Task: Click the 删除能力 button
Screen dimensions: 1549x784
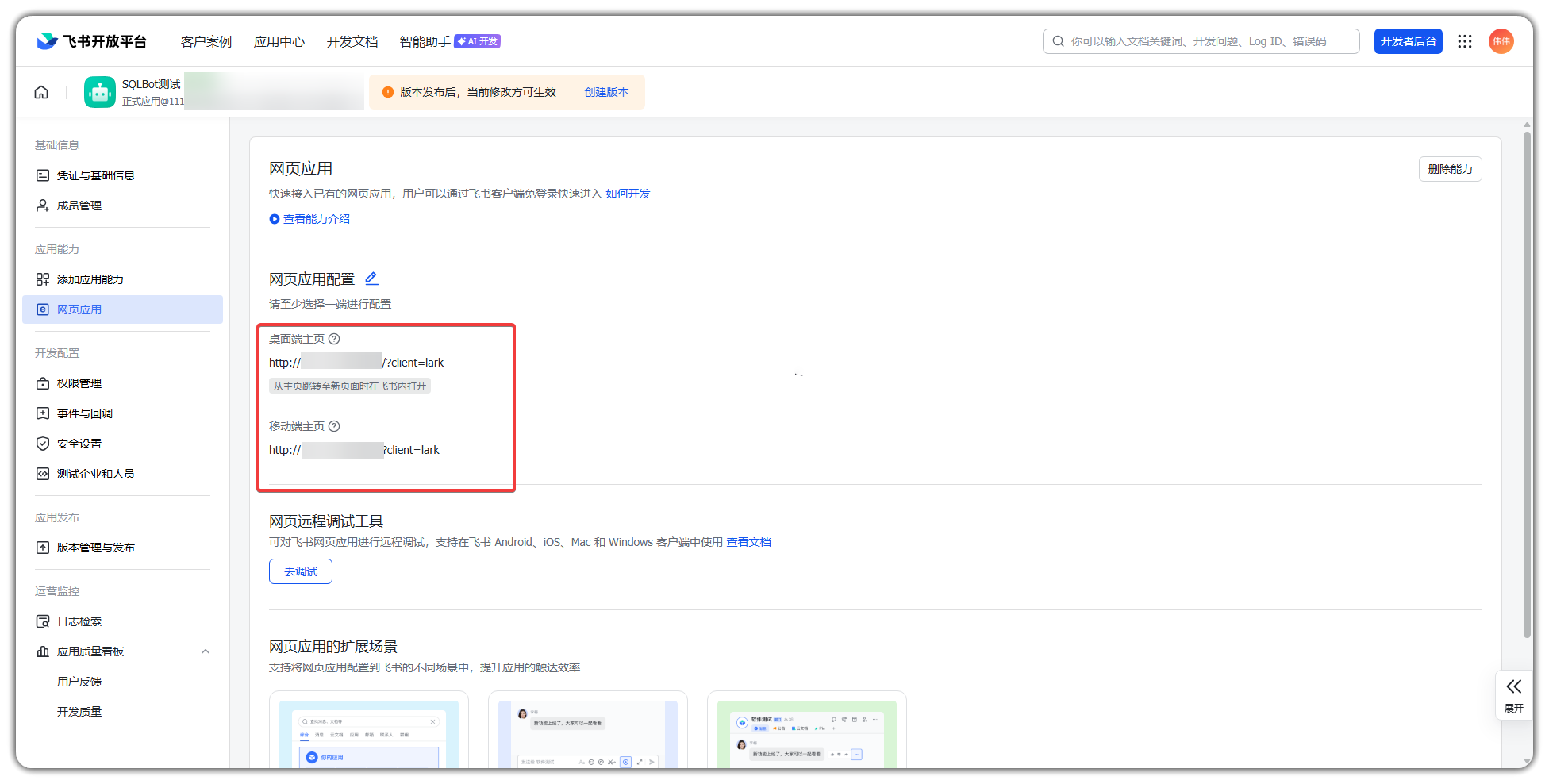Action: pos(1449,169)
